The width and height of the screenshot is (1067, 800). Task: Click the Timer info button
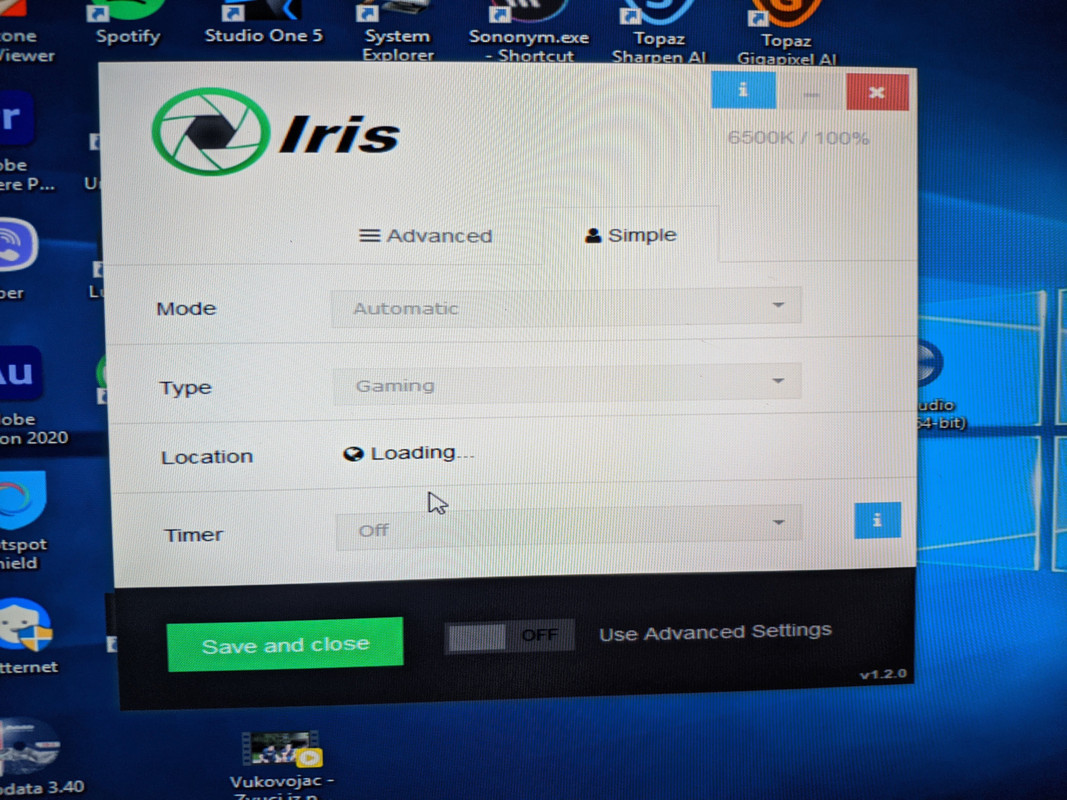pyautogui.click(x=877, y=520)
